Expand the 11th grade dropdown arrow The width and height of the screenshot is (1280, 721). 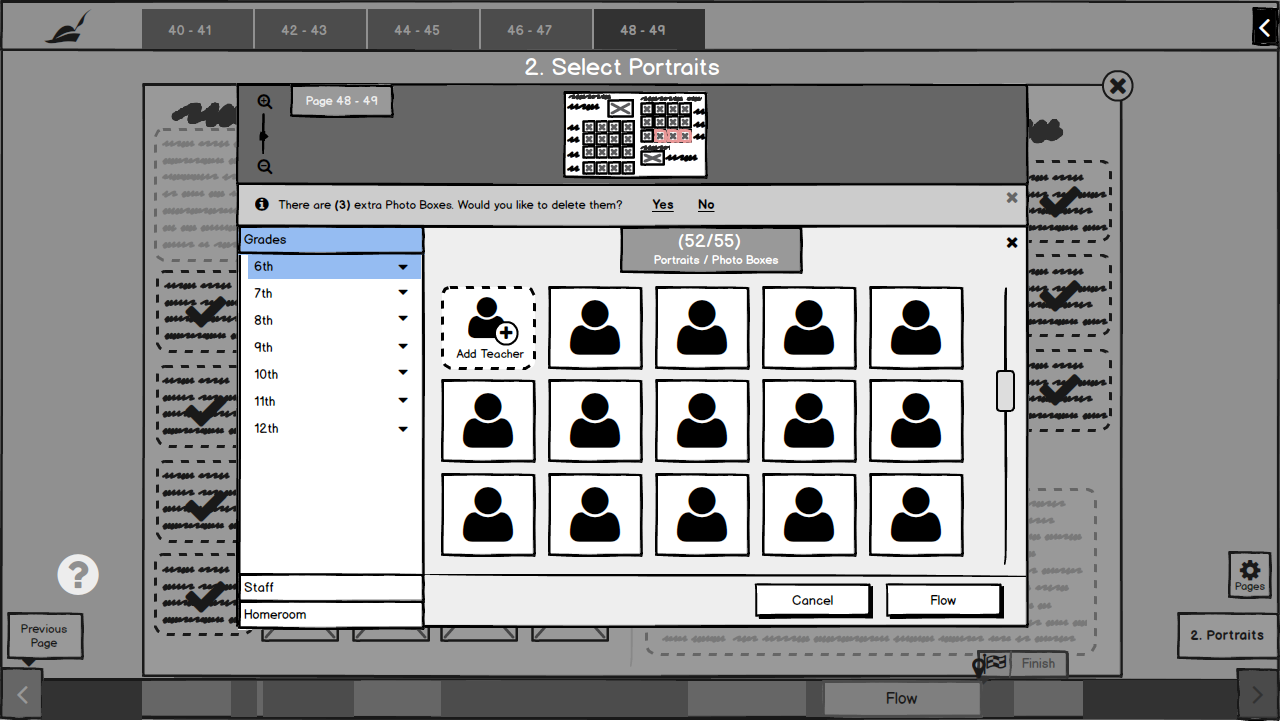pos(403,400)
